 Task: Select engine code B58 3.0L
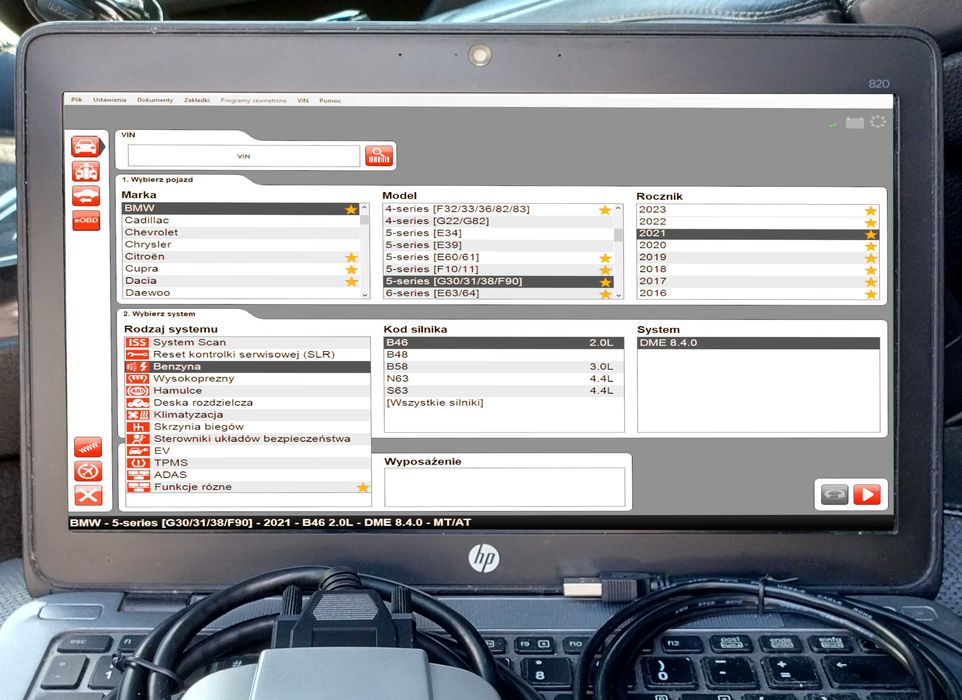click(x=504, y=367)
